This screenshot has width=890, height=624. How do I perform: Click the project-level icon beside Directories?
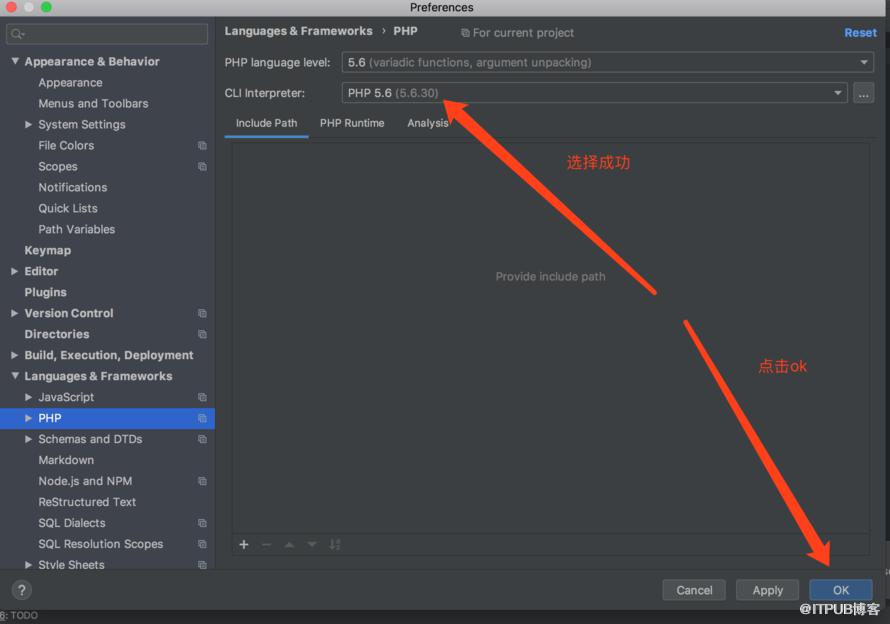(202, 334)
